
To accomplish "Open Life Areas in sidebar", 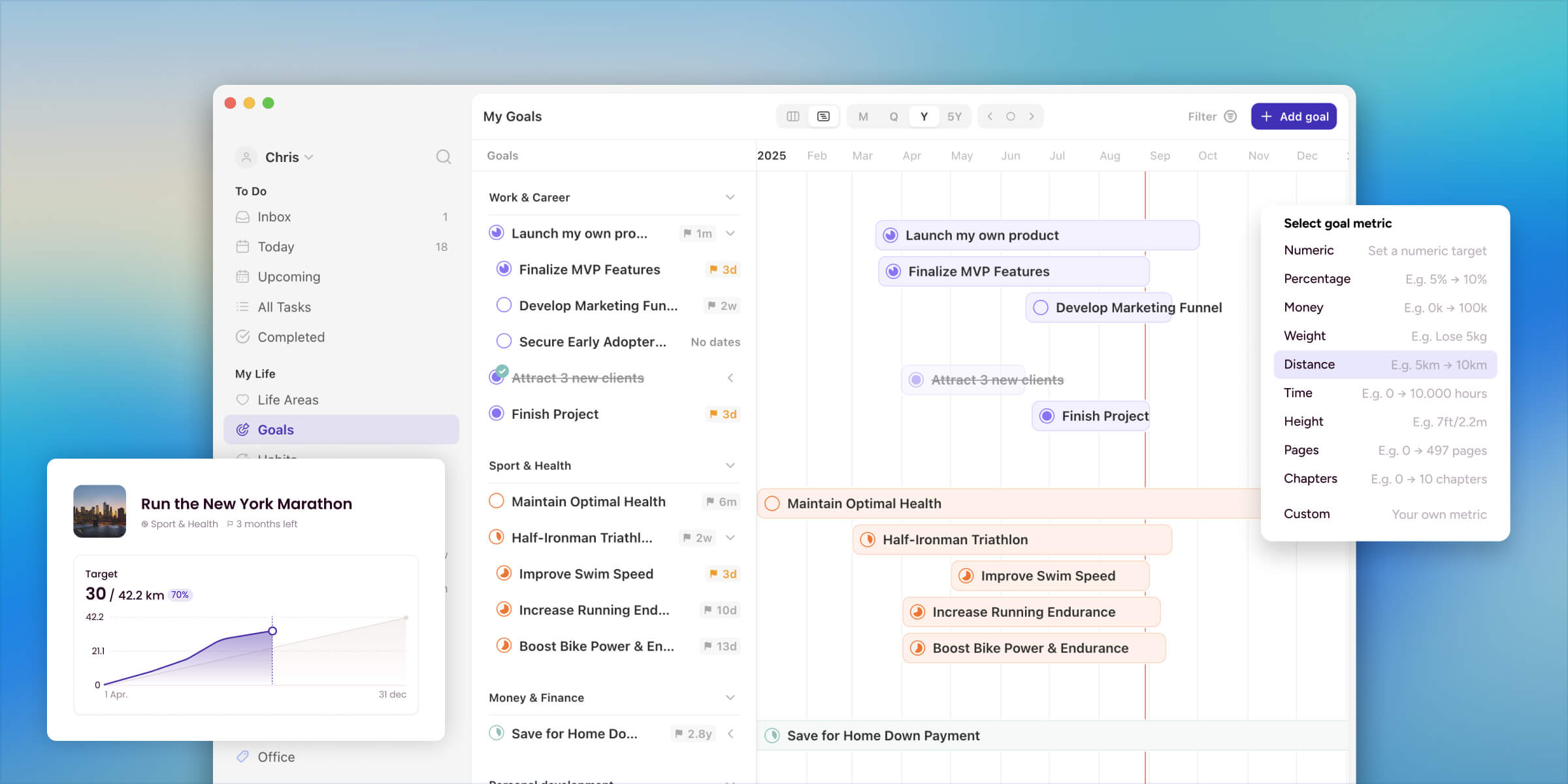I will pos(287,400).
